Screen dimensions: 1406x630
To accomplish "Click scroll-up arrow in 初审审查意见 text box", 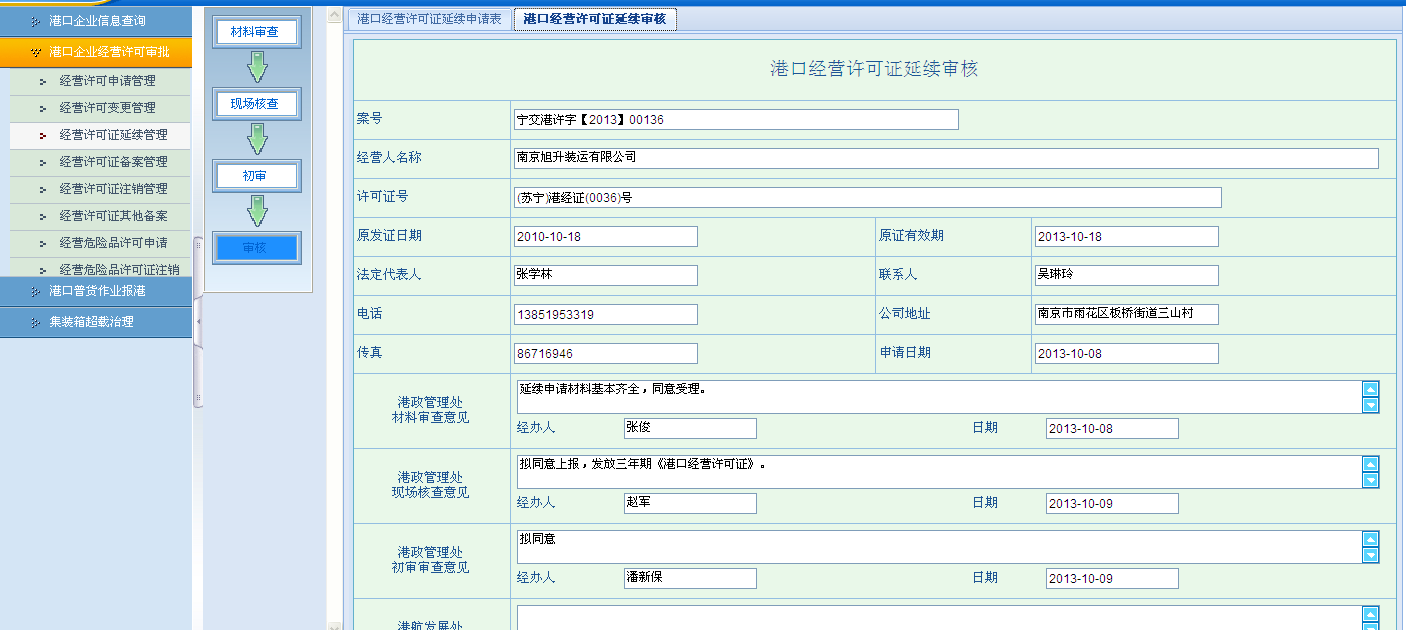I will (x=1370, y=539).
